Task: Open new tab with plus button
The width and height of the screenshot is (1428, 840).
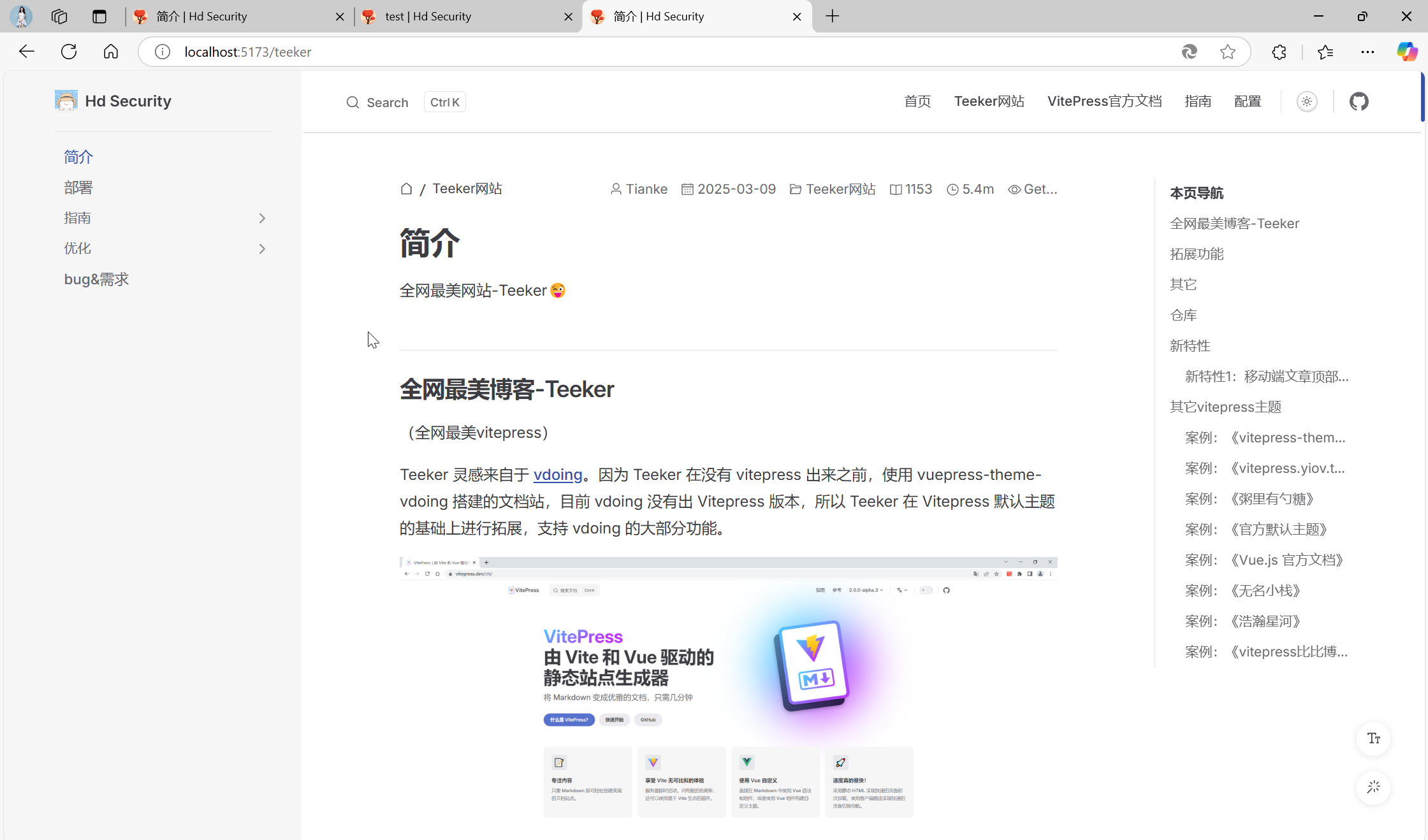Action: click(x=833, y=16)
